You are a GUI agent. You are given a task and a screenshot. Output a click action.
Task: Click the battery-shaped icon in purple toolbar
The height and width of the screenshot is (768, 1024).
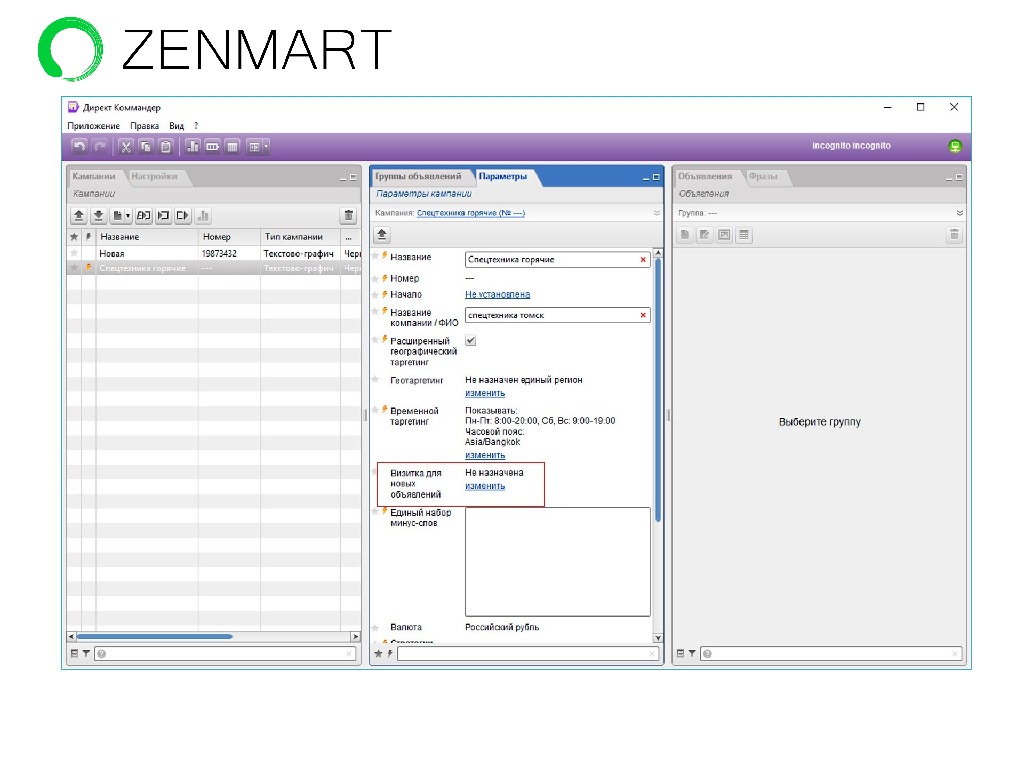(x=213, y=146)
